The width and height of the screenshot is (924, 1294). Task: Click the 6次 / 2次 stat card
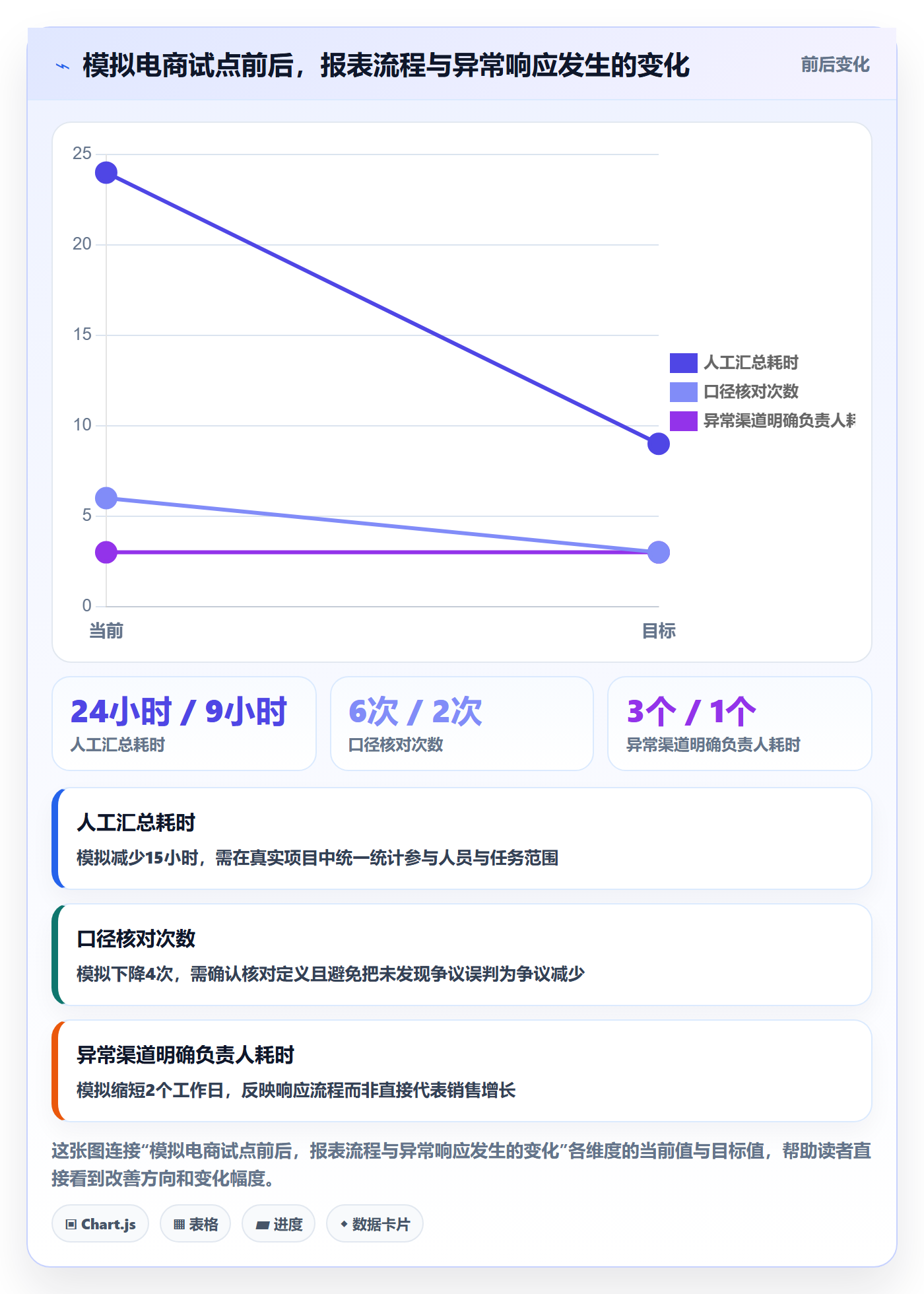click(x=462, y=724)
